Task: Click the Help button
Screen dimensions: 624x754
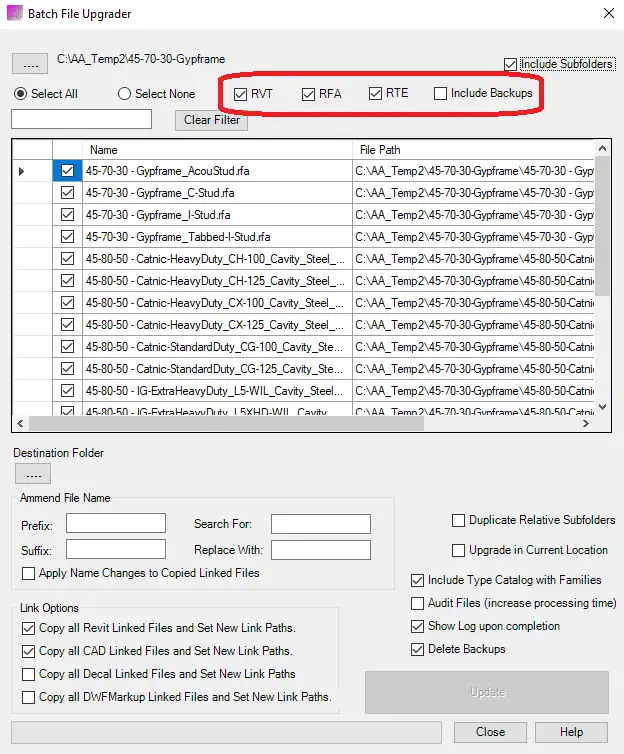Action: pyautogui.click(x=571, y=732)
